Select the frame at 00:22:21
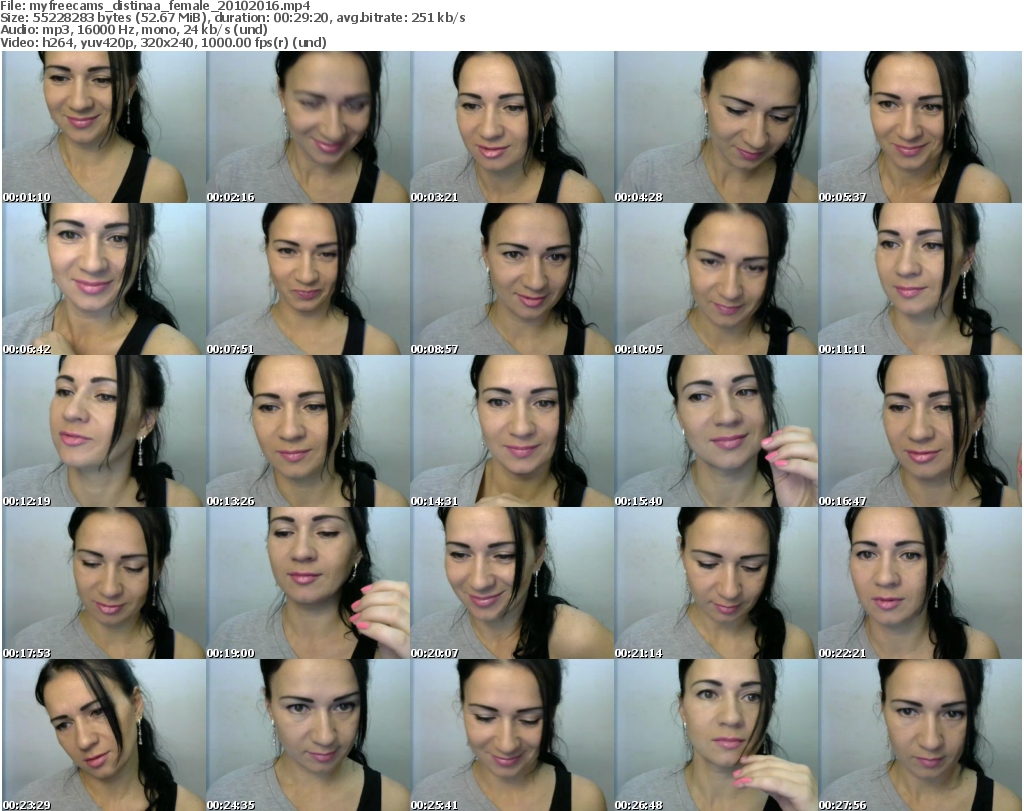The image size is (1024, 811). (x=920, y=583)
